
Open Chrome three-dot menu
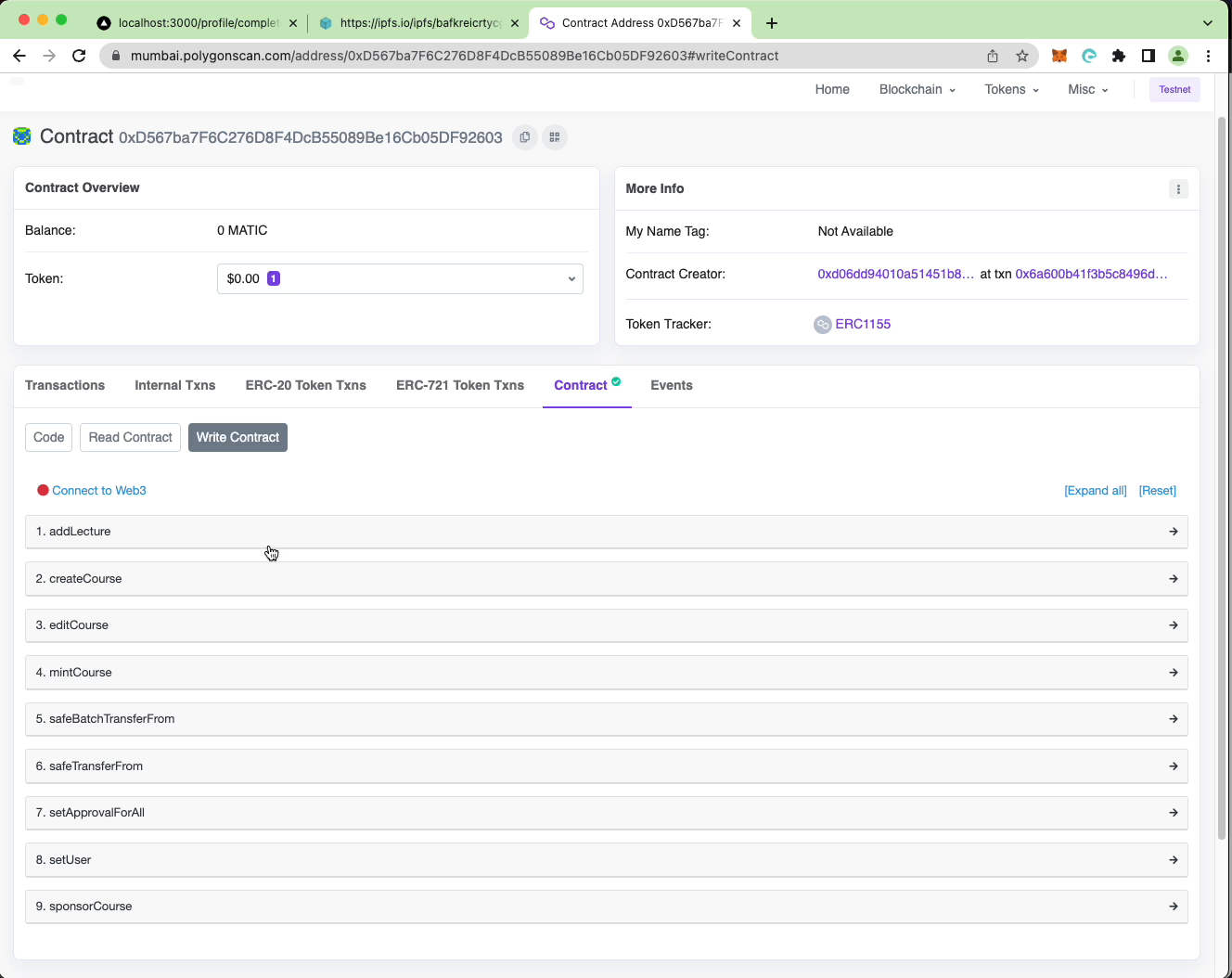coord(1208,56)
